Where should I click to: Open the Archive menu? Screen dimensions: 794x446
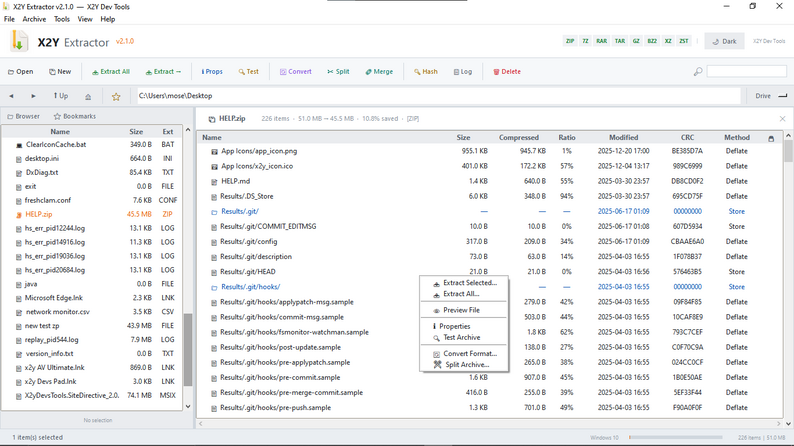pyautogui.click(x=34, y=19)
